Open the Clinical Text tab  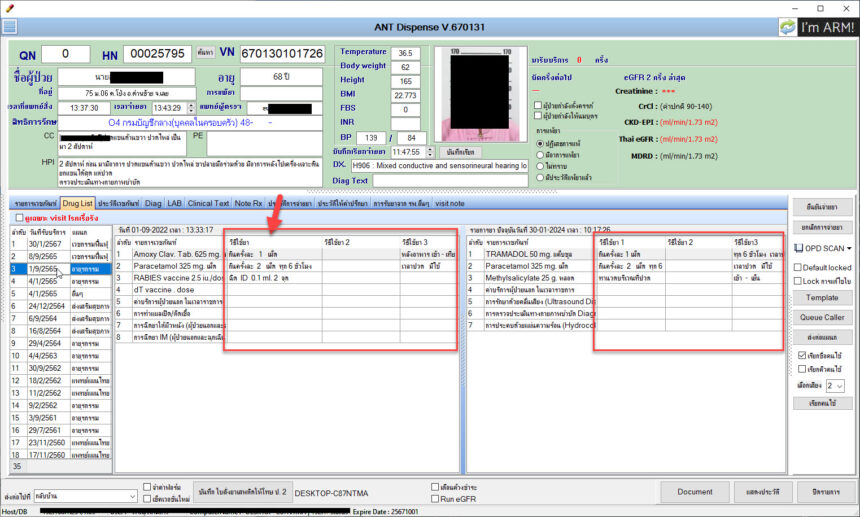208,202
